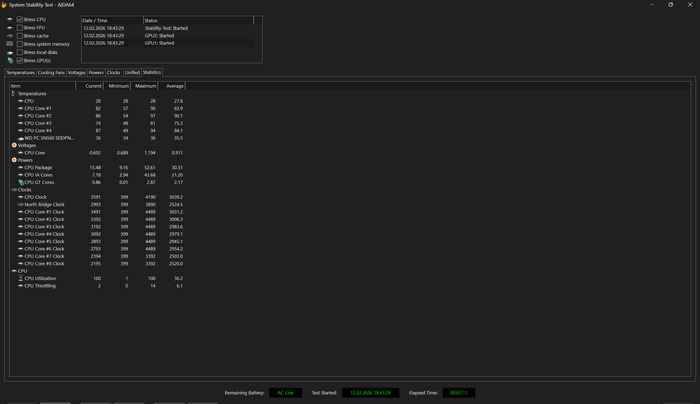Click the CPU GT Cores icon
Screen dimensions: 700x404
pos(20,182)
